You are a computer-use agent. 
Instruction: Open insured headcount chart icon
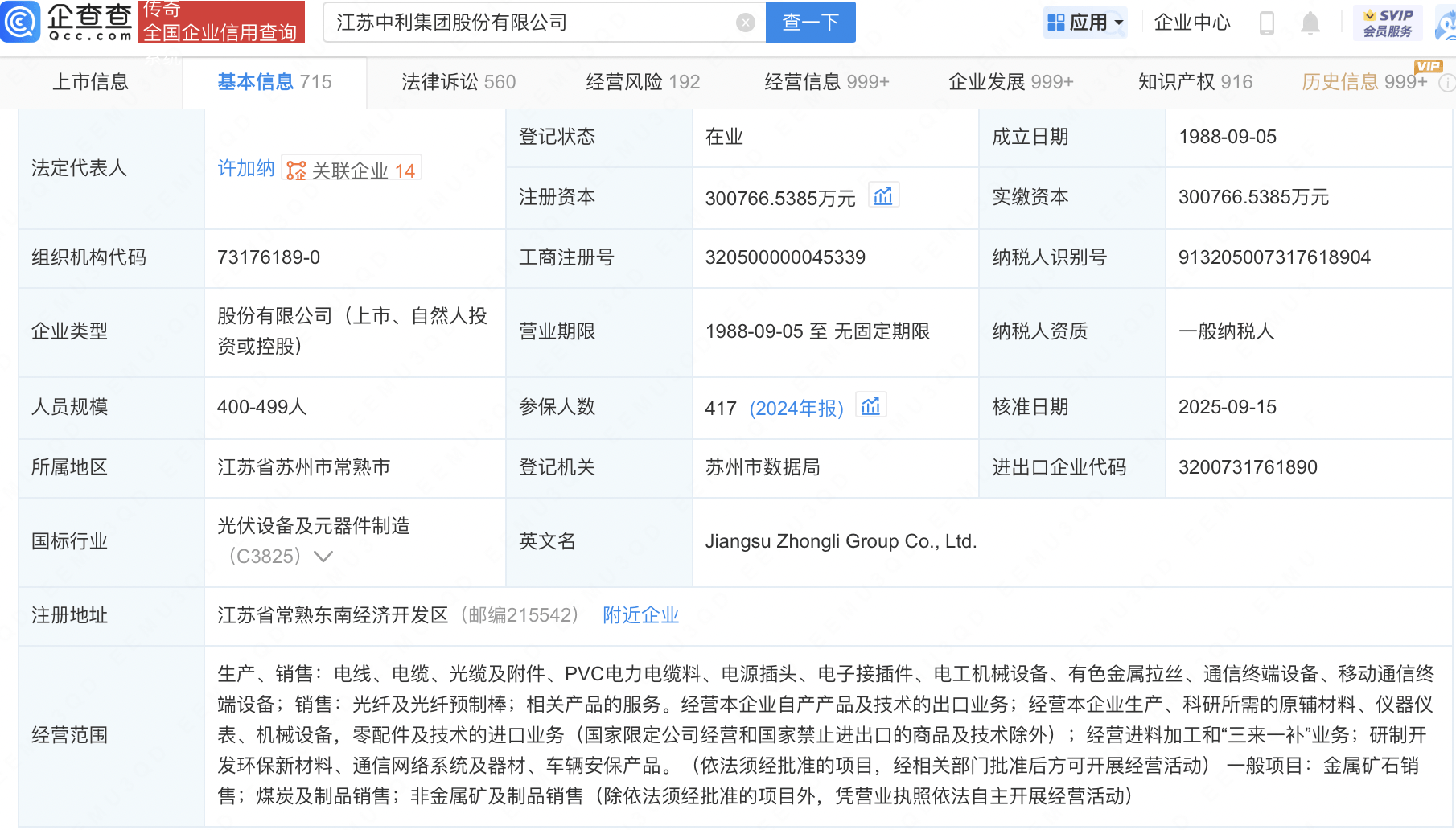870,405
